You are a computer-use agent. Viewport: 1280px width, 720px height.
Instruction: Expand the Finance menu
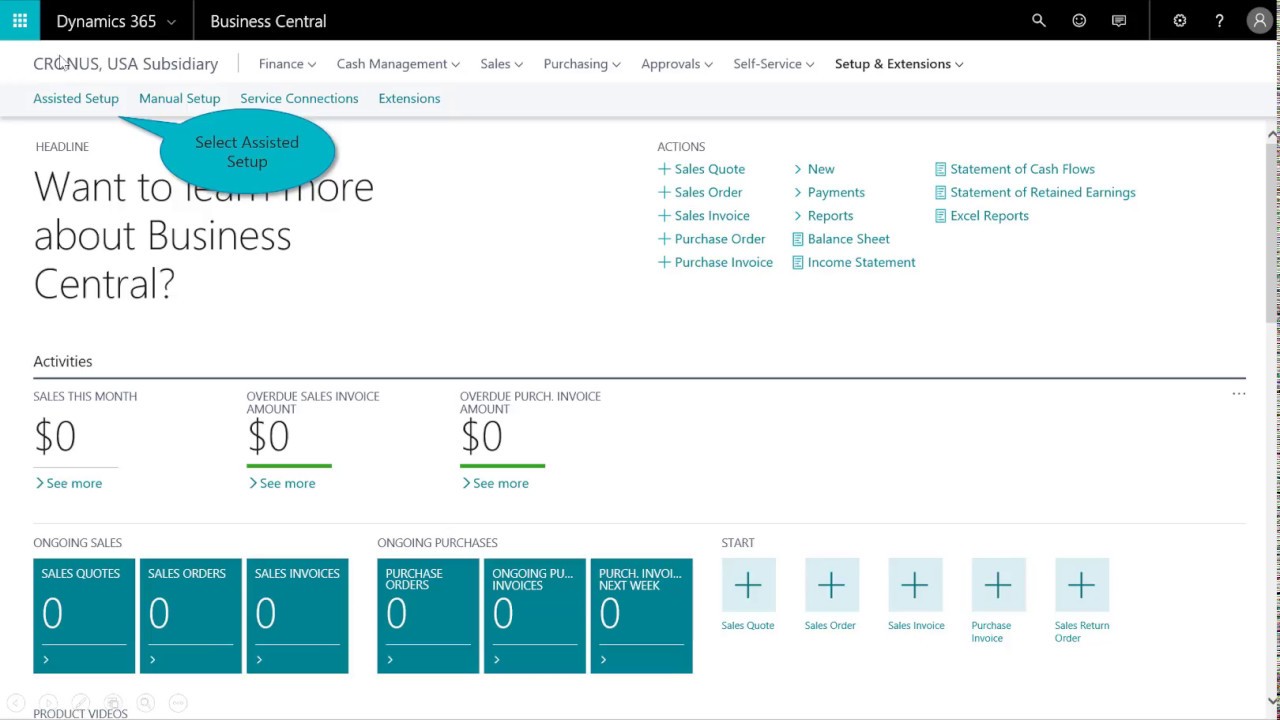coord(287,64)
